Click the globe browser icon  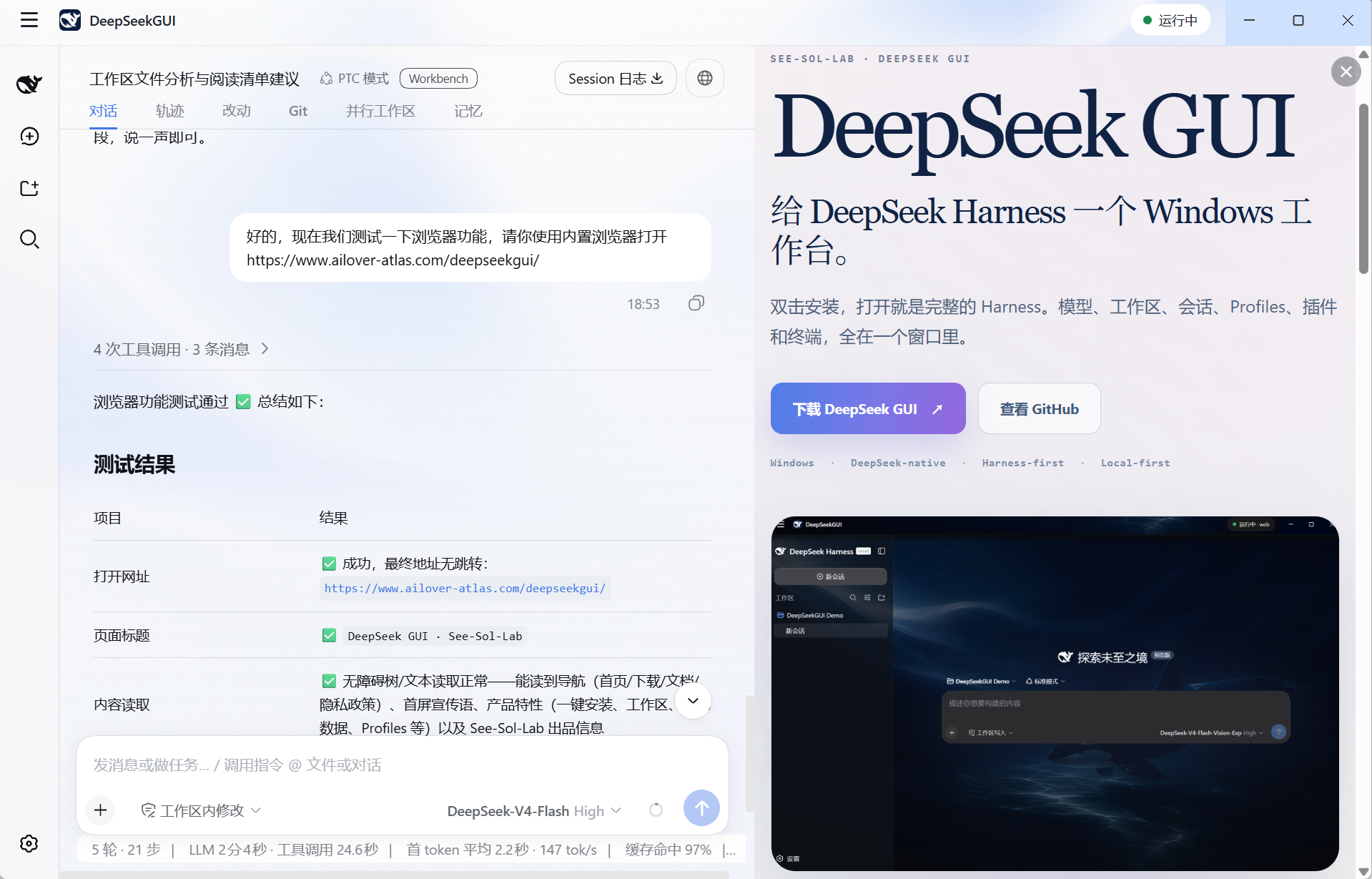tap(705, 78)
